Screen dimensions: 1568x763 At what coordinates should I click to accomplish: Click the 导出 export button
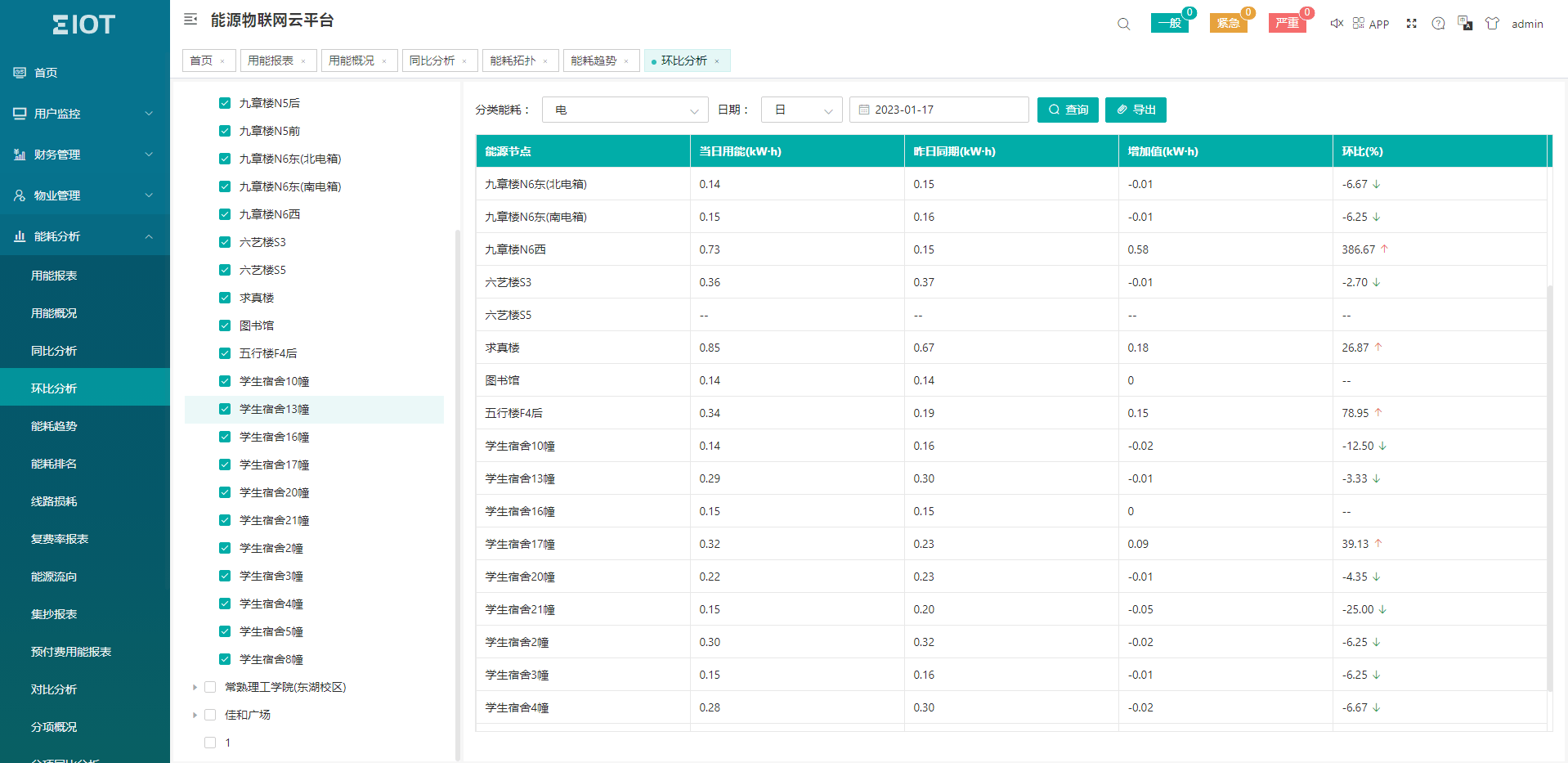pyautogui.click(x=1136, y=110)
